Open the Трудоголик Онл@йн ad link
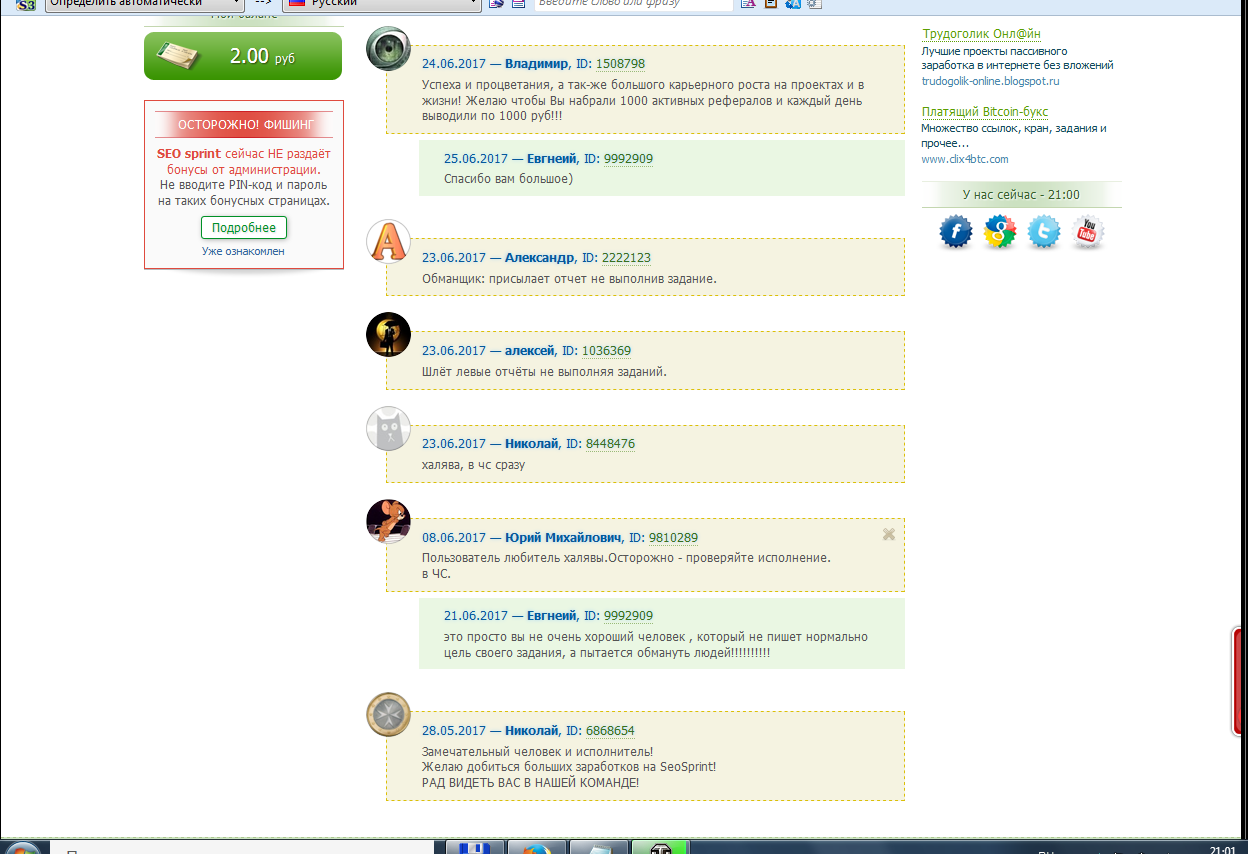Image resolution: width=1248 pixels, height=854 pixels. (x=981, y=34)
